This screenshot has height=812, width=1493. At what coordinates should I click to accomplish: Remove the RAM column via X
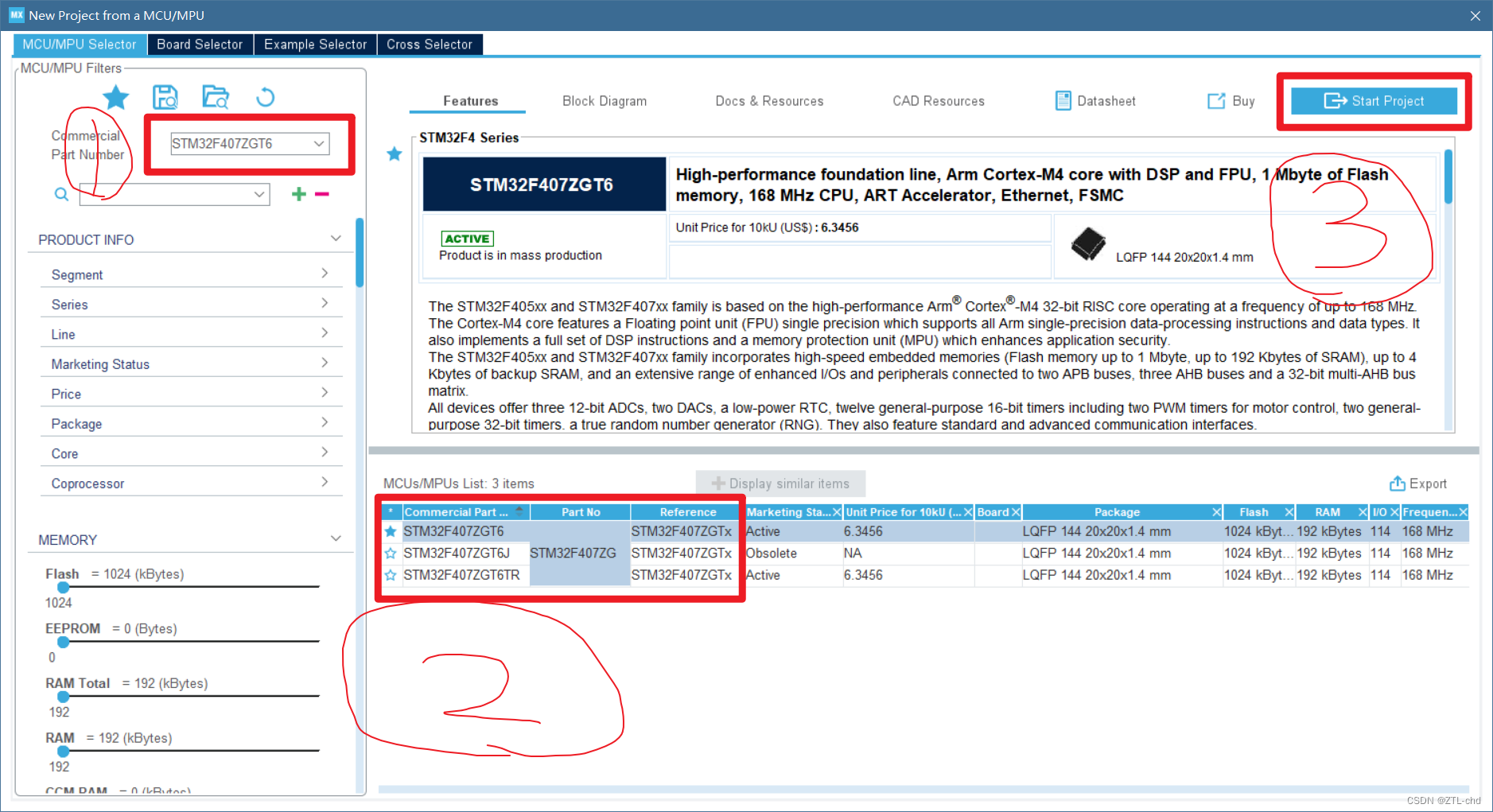[x=1363, y=512]
